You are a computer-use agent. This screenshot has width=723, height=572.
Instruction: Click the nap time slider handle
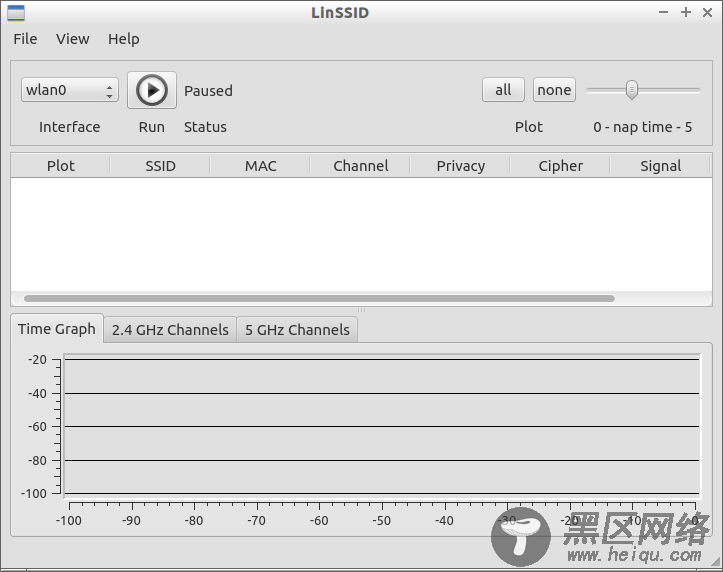click(632, 90)
